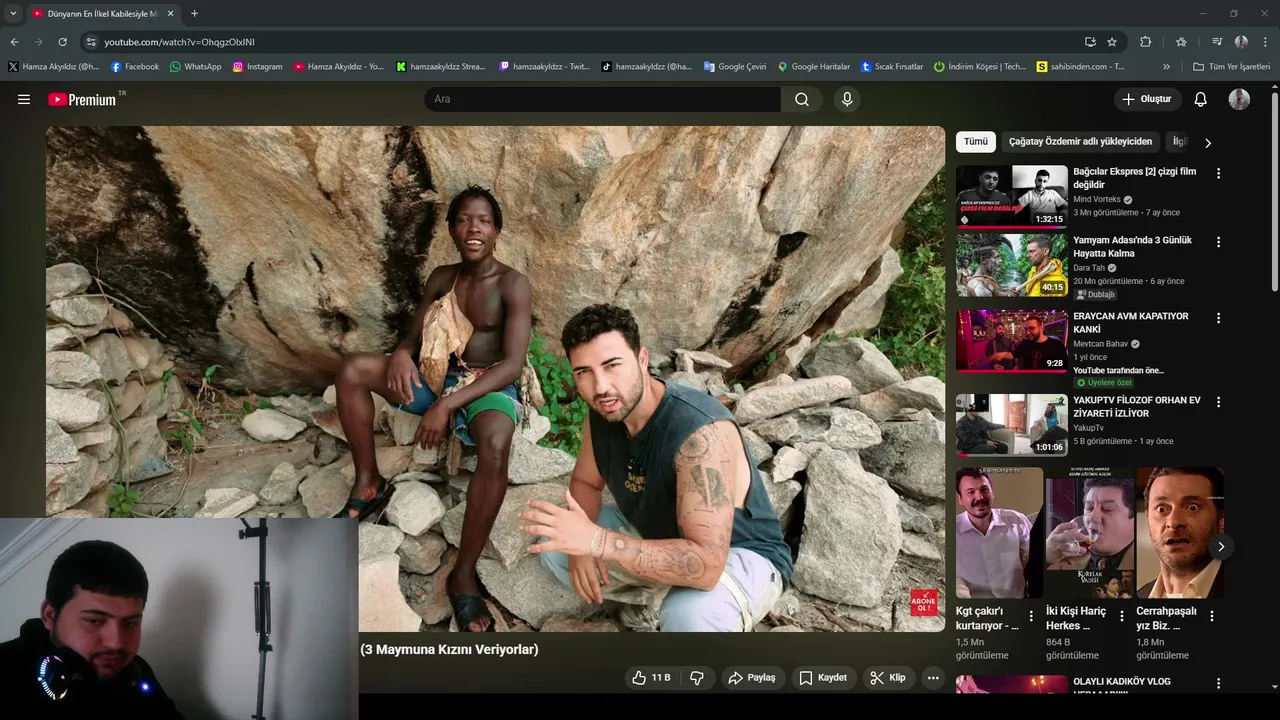This screenshot has width=1280, height=720.
Task: Open a new browser tab with plus
Action: (194, 13)
